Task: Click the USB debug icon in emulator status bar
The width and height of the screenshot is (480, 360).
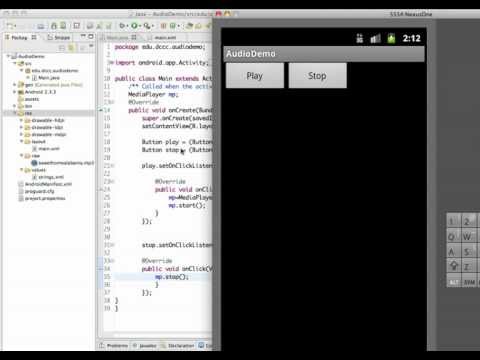Action: tap(360, 38)
